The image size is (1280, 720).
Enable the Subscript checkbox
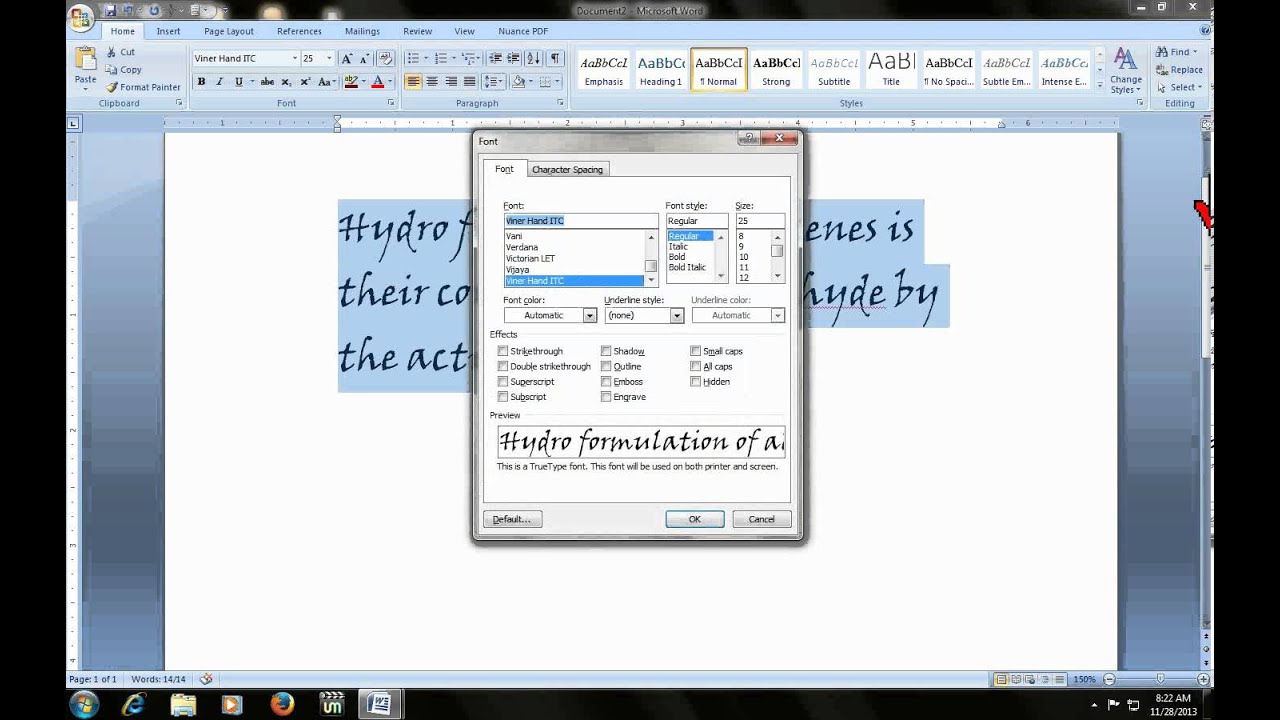[502, 397]
